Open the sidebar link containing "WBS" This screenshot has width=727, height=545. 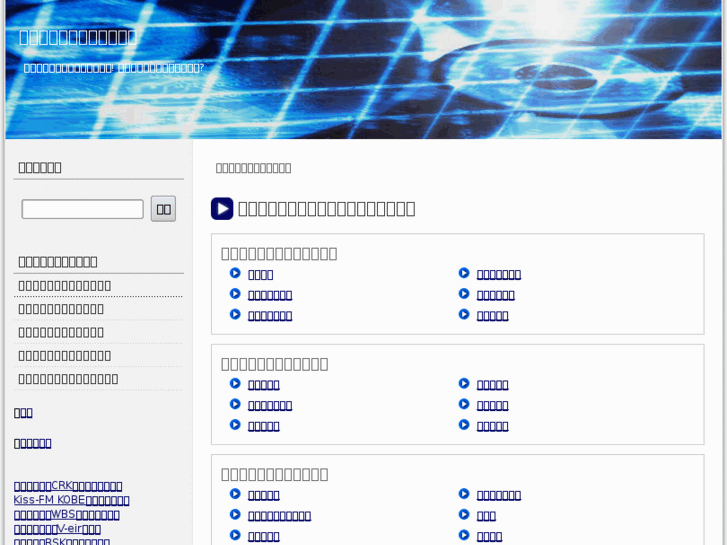point(67,514)
